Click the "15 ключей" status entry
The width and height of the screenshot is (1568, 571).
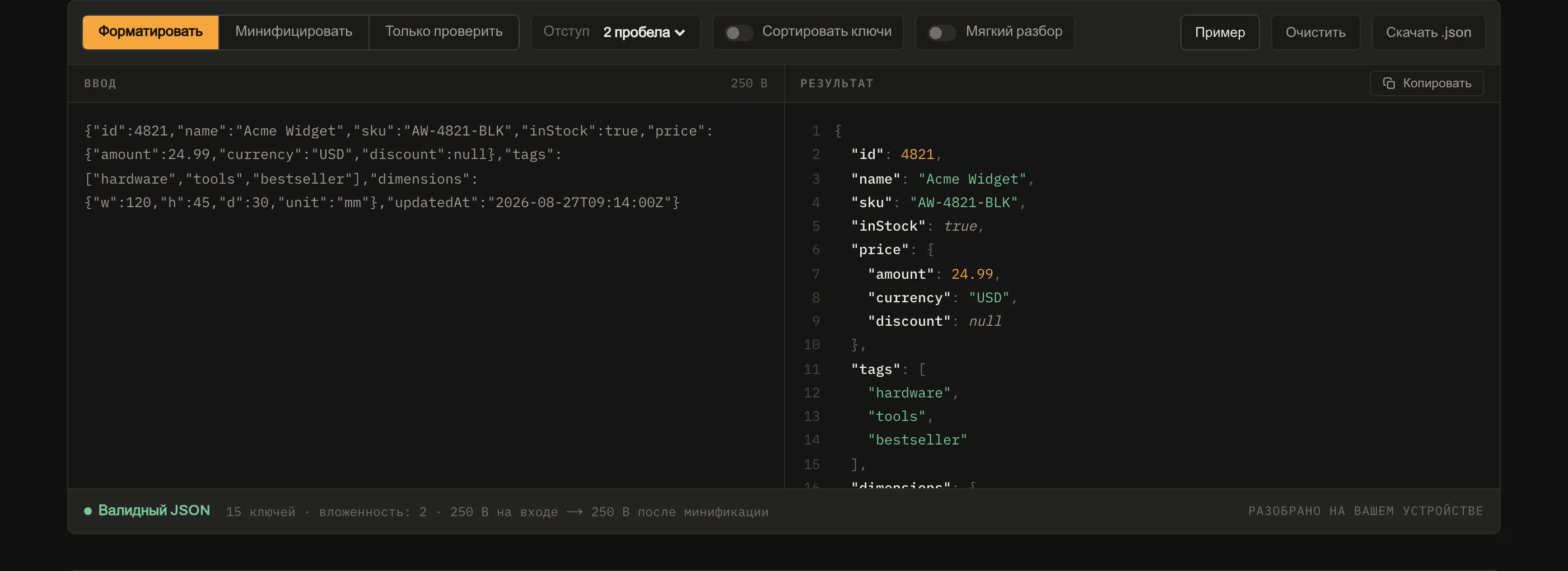pyautogui.click(x=260, y=512)
